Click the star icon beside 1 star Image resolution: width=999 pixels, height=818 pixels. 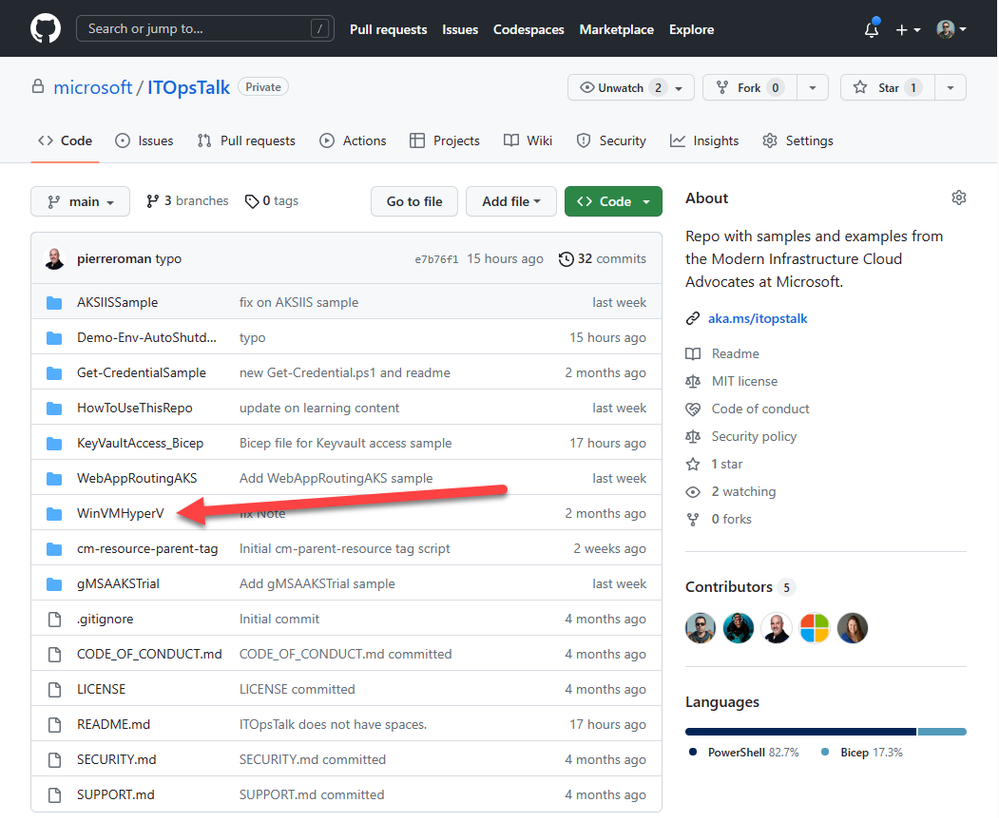[x=693, y=464]
